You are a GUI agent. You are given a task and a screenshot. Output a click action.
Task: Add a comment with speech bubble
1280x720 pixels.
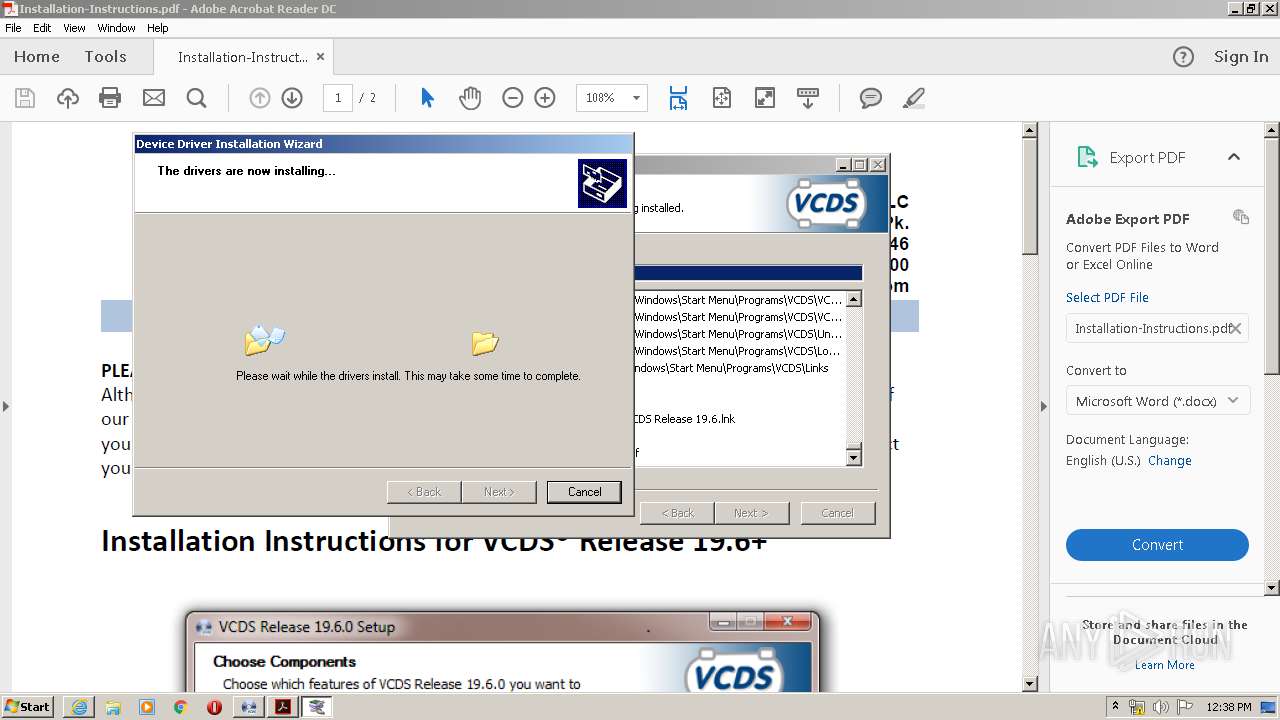[871, 98]
